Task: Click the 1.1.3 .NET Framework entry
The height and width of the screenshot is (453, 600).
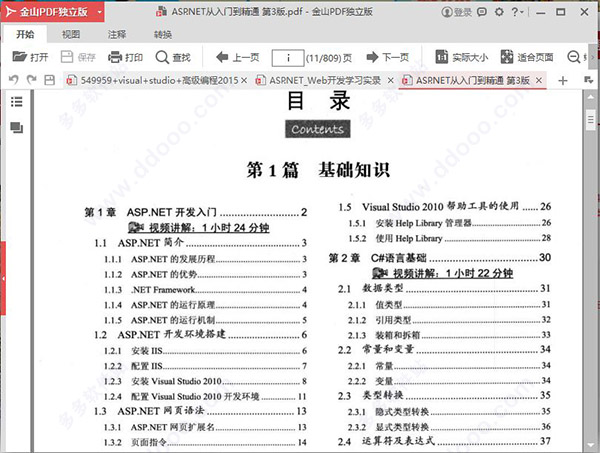Action: click(205, 290)
